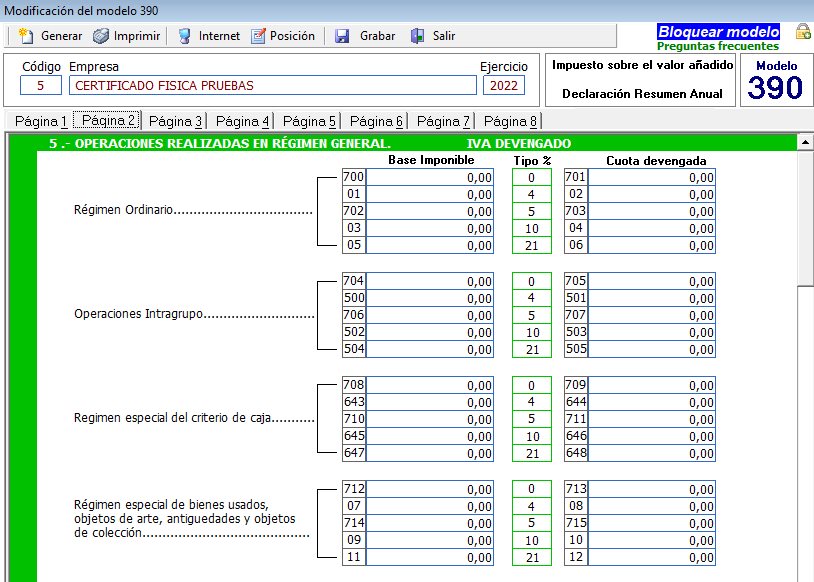Open the Preguntas frecuentes link
814x582 pixels.
point(717,46)
